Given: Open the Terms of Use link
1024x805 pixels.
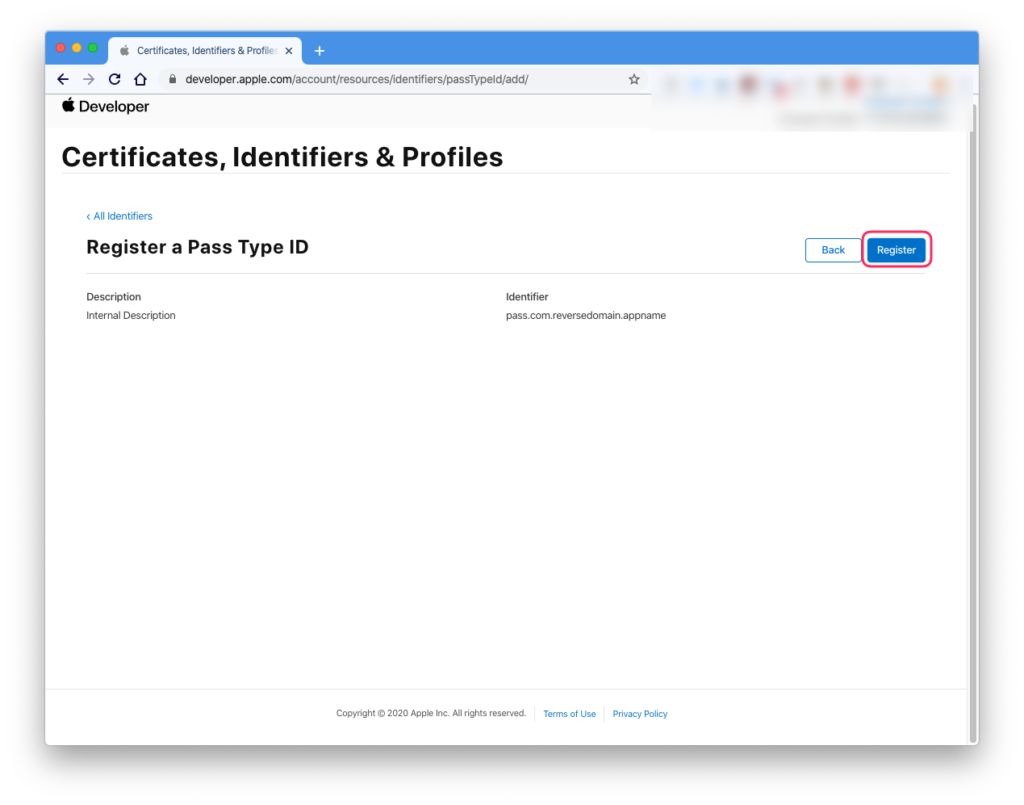Looking at the screenshot, I should coord(569,714).
